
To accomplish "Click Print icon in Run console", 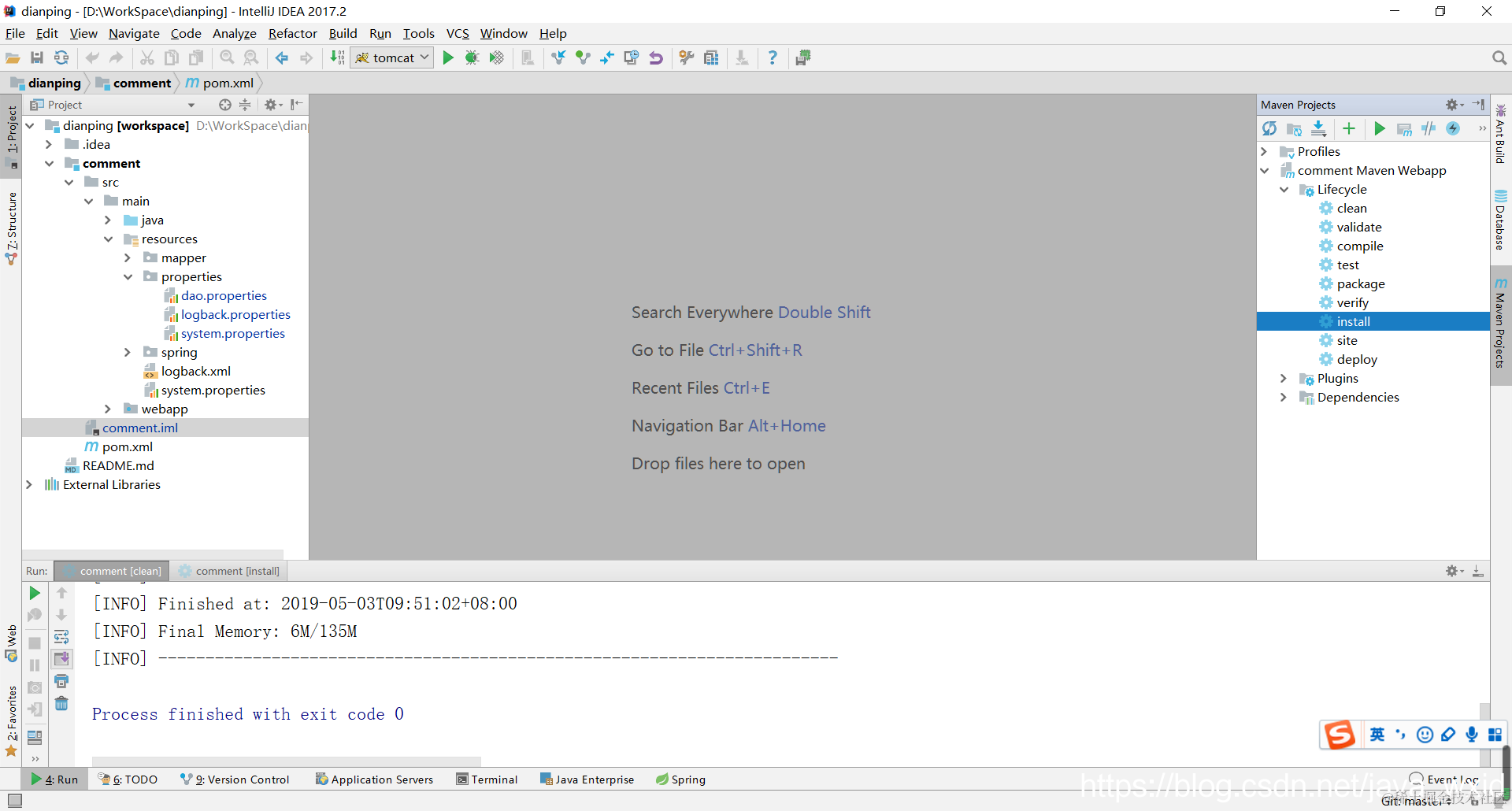I will pyautogui.click(x=61, y=680).
